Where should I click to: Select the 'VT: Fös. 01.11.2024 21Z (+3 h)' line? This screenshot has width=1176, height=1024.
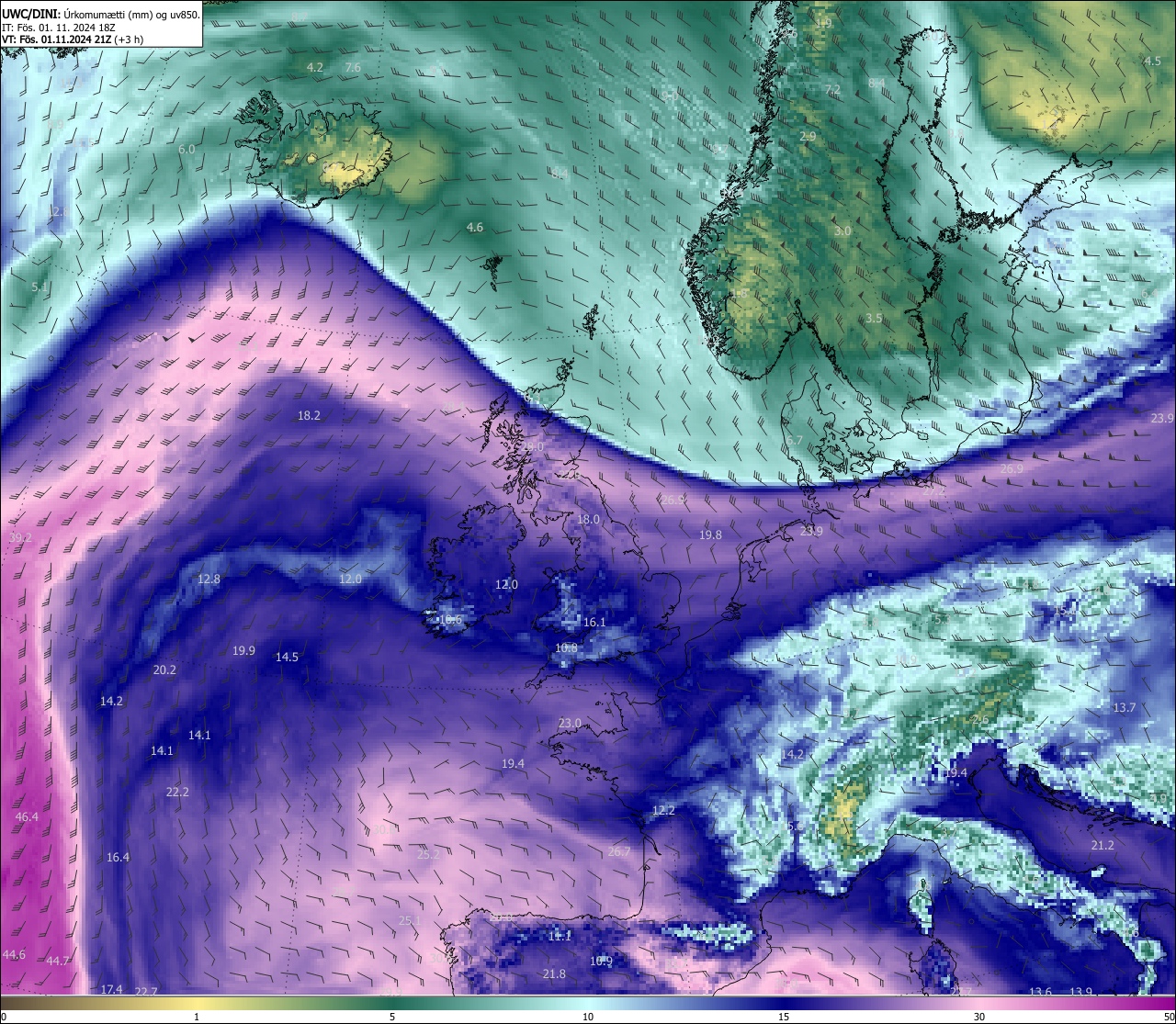pos(73,39)
